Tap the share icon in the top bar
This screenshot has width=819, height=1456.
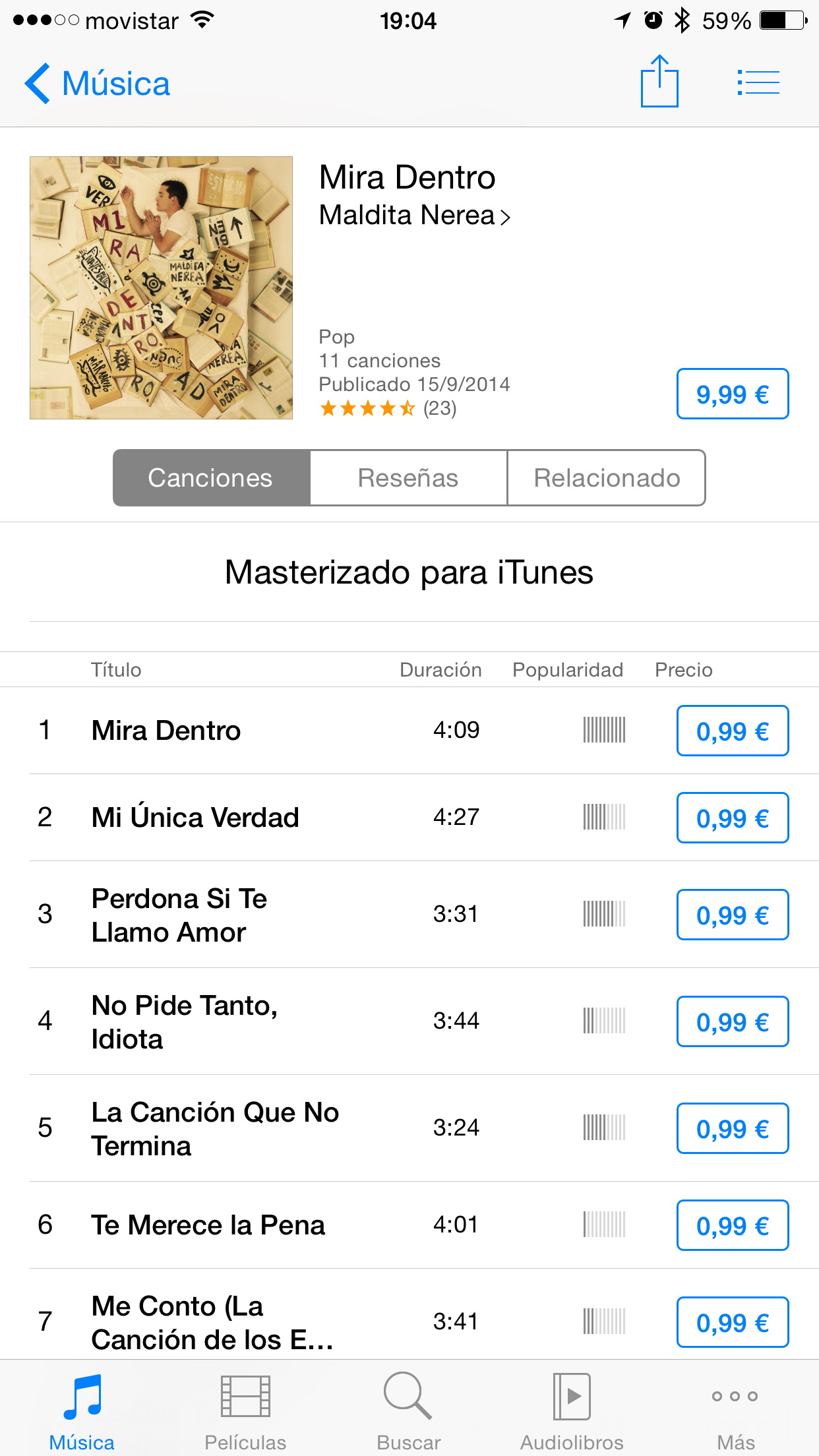click(659, 82)
